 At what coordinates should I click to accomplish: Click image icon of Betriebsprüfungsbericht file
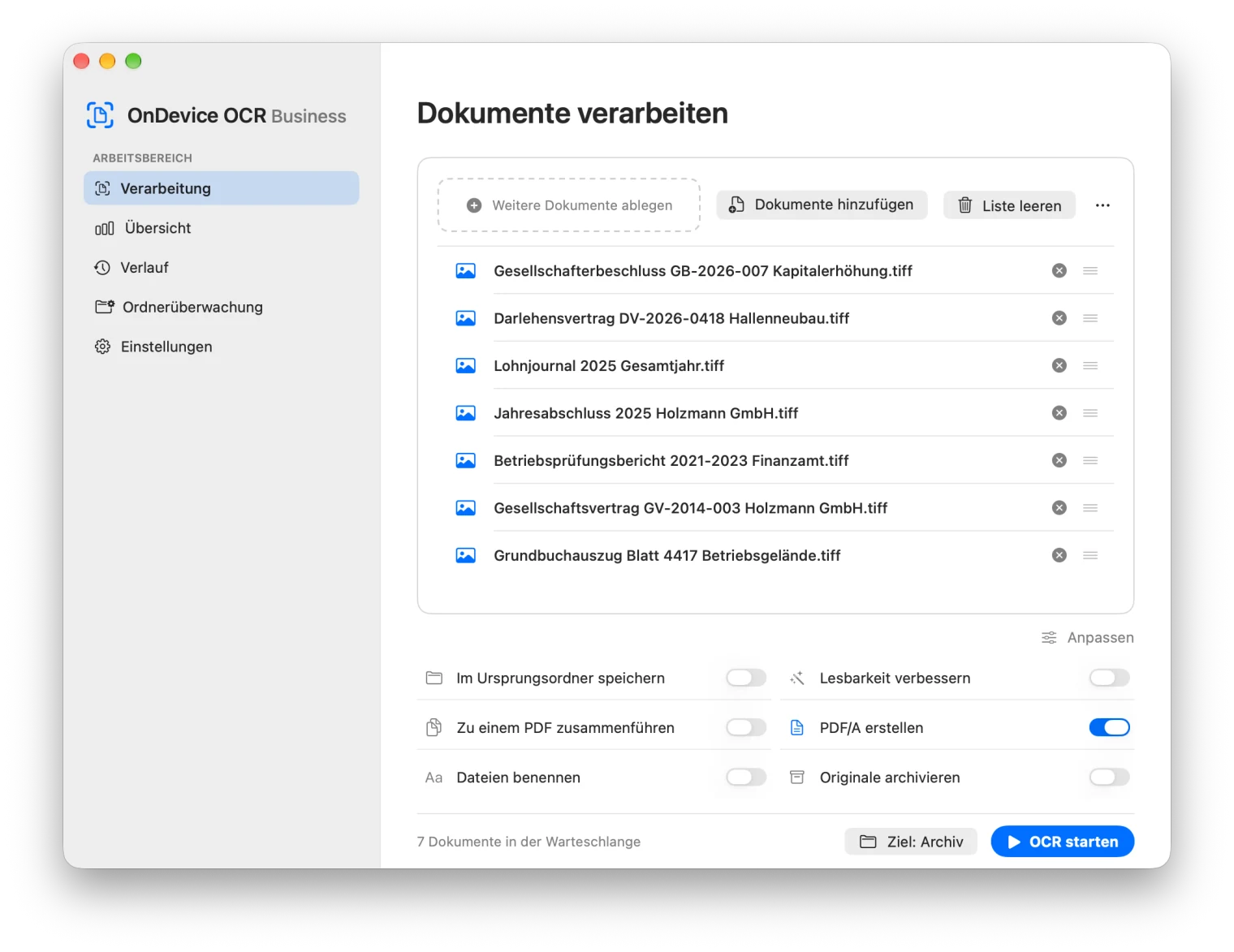[466, 460]
